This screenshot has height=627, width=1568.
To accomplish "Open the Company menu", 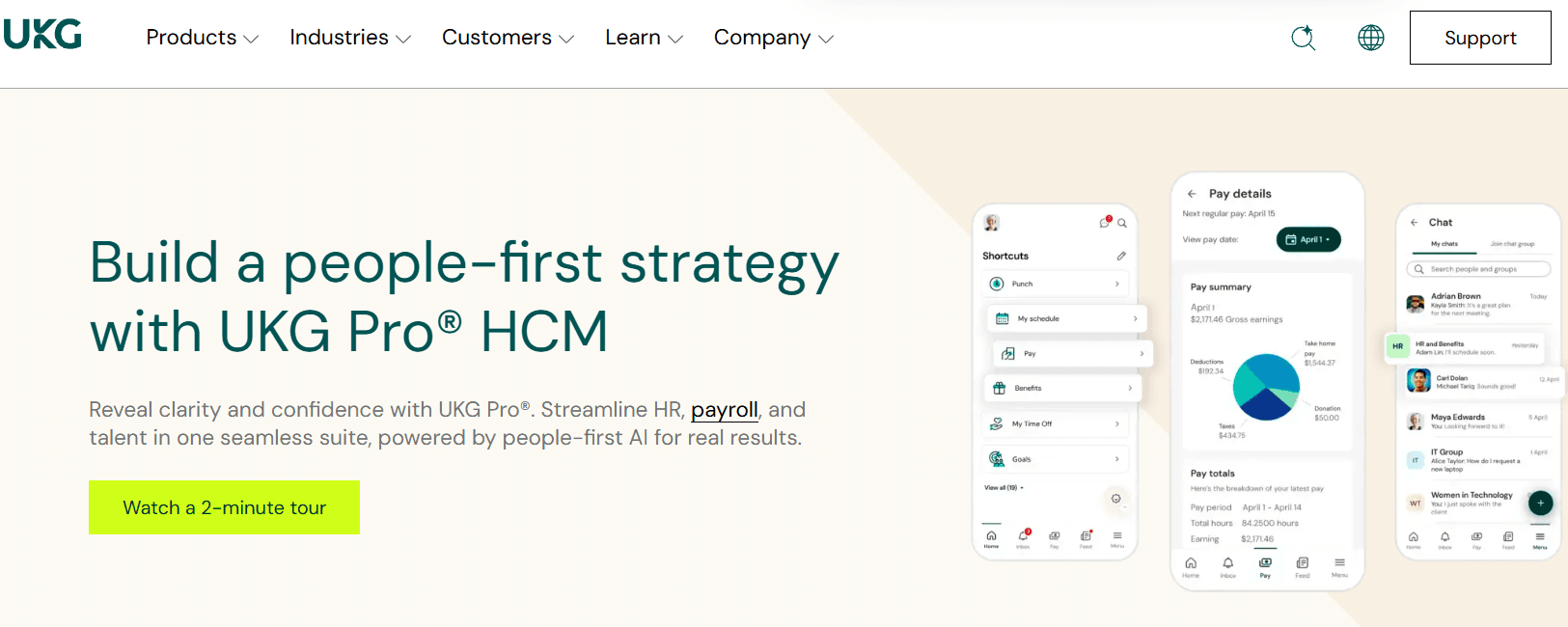I will pyautogui.click(x=773, y=38).
